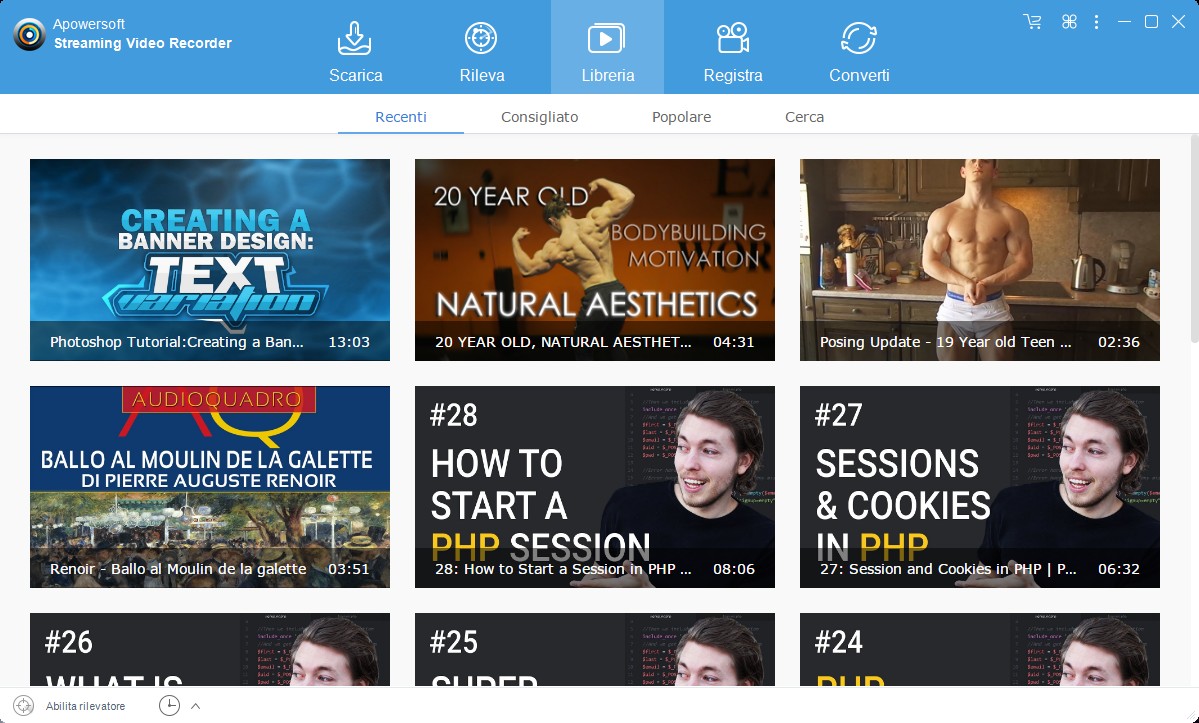Open the 20 Year Old Natural Aesthetics video
The image size is (1199, 723).
pyautogui.click(x=594, y=260)
